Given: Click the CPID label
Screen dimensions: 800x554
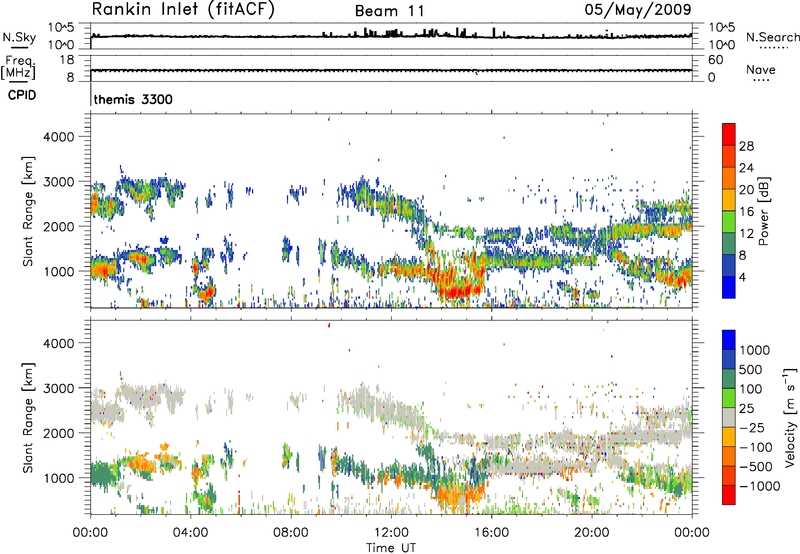Looking at the screenshot, I should pos(22,95).
